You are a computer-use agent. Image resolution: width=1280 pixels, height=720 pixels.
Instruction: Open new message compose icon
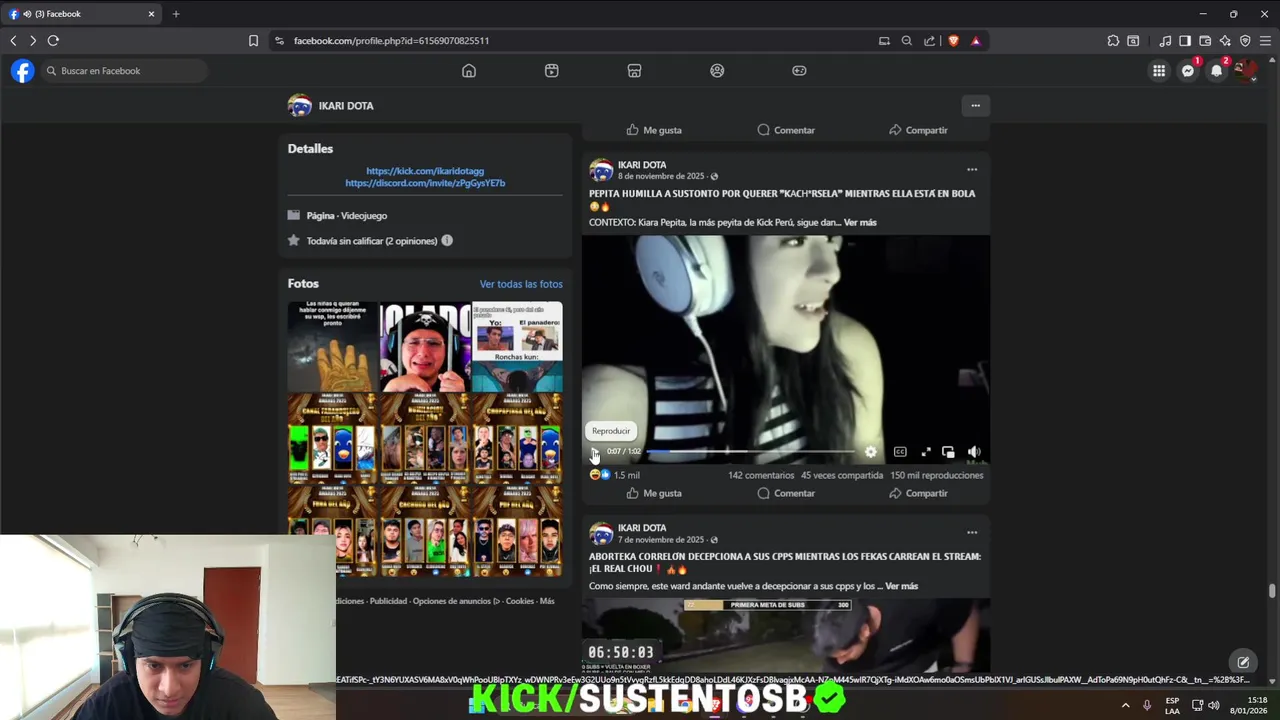pyautogui.click(x=1243, y=662)
